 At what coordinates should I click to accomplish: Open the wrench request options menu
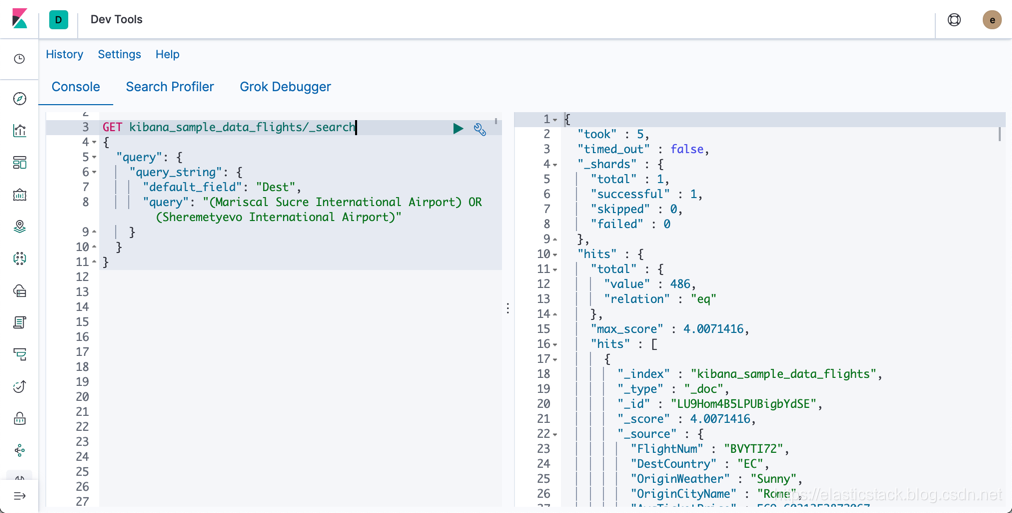coord(480,129)
